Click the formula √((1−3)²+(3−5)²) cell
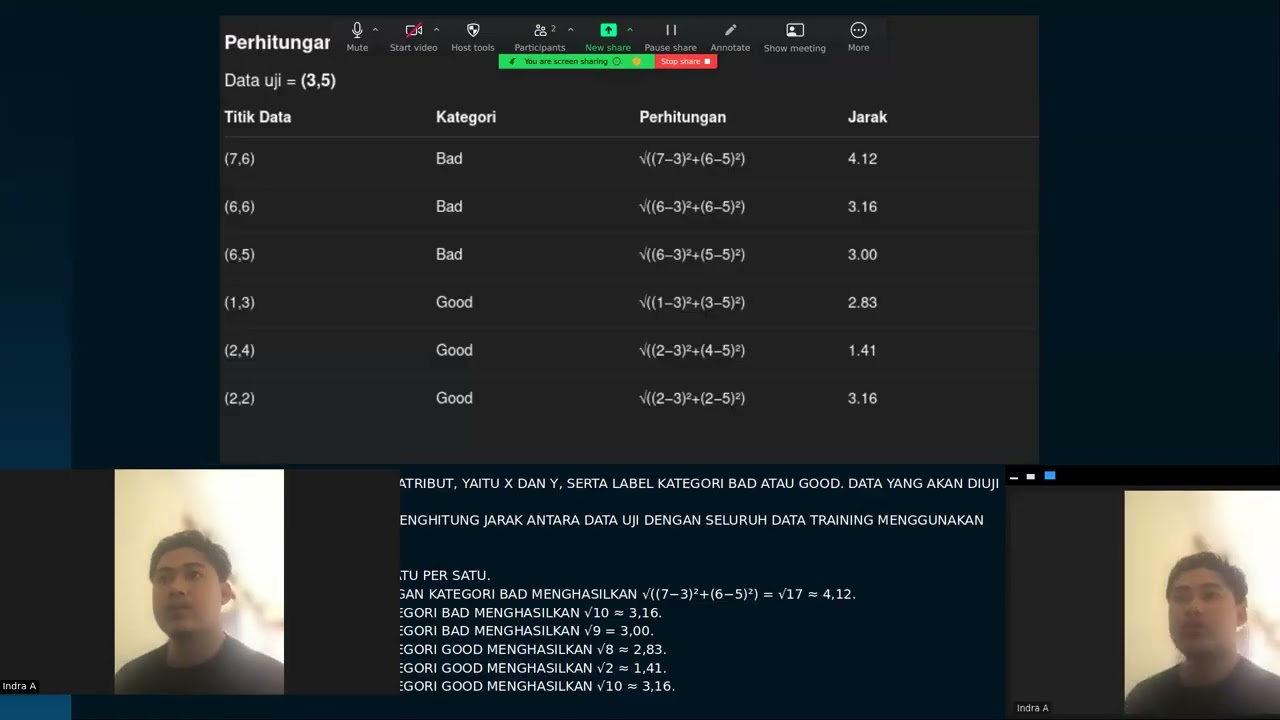The image size is (1280, 720). 692,303
